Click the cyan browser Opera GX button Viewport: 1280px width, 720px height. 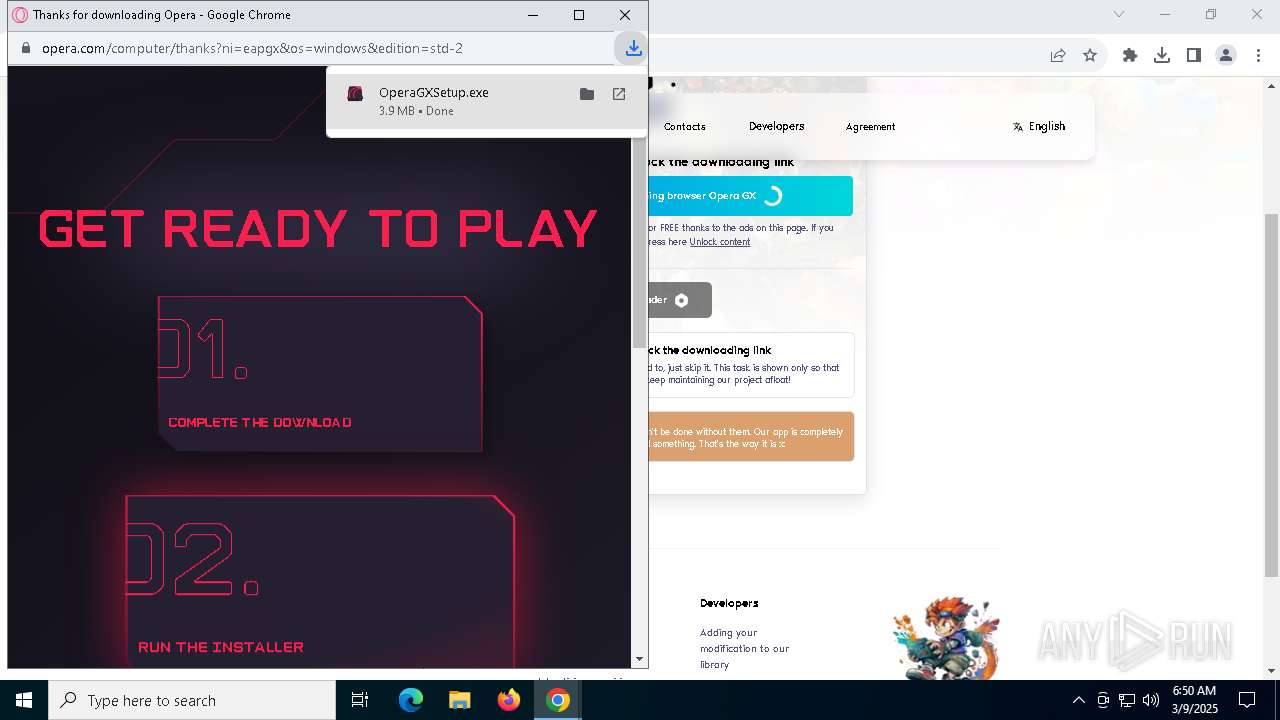click(751, 196)
